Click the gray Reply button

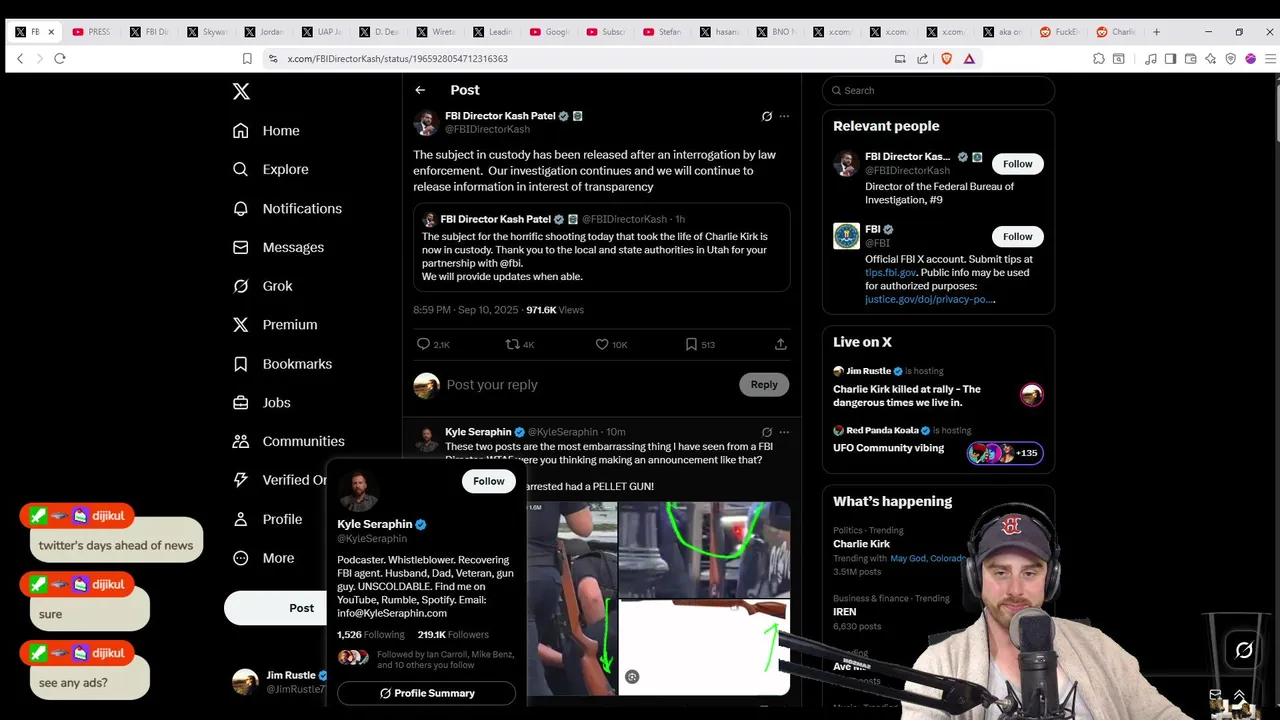(x=764, y=384)
